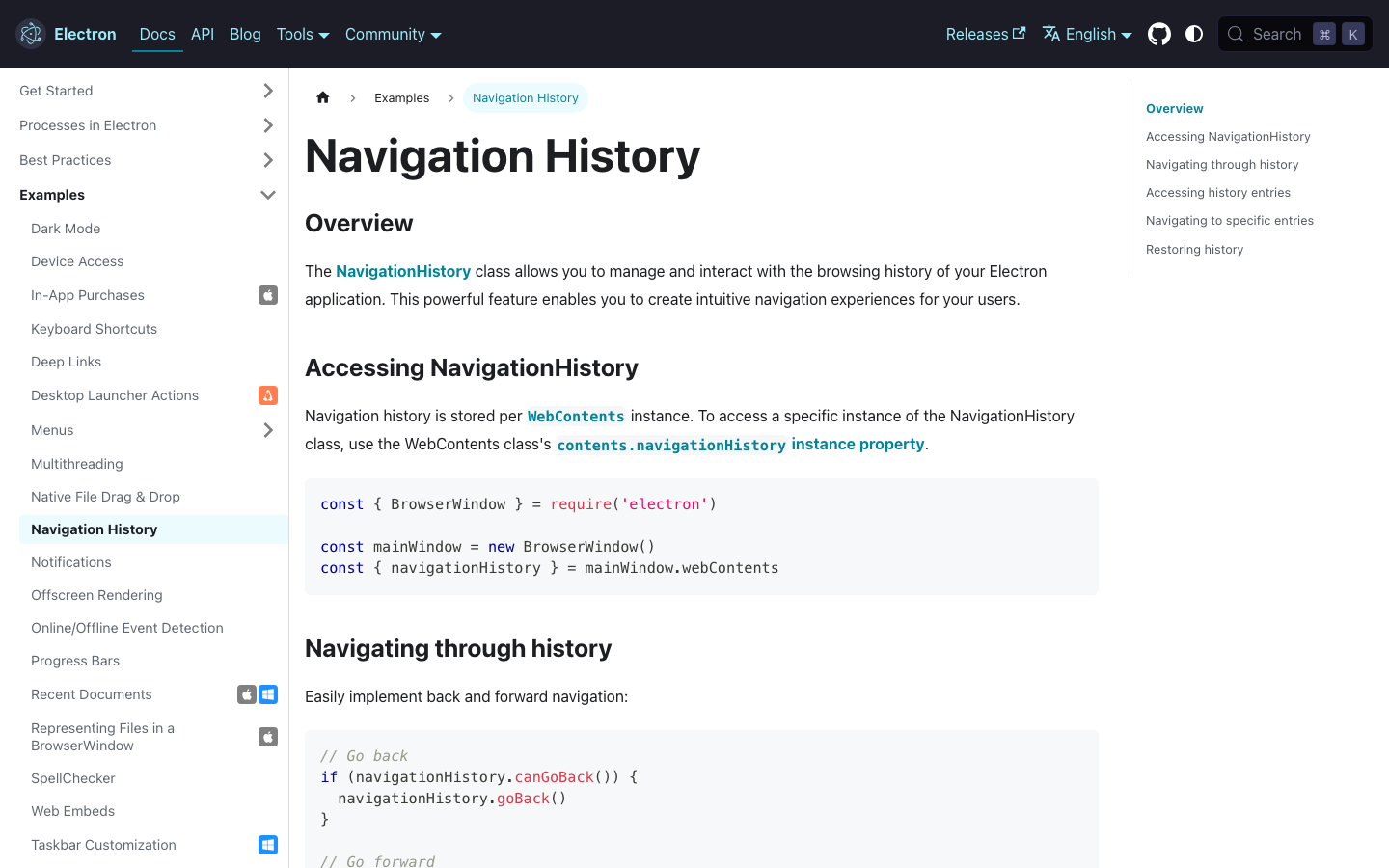Toggle dark/light mode icon
This screenshot has height=868, width=1389.
pyautogui.click(x=1194, y=34)
